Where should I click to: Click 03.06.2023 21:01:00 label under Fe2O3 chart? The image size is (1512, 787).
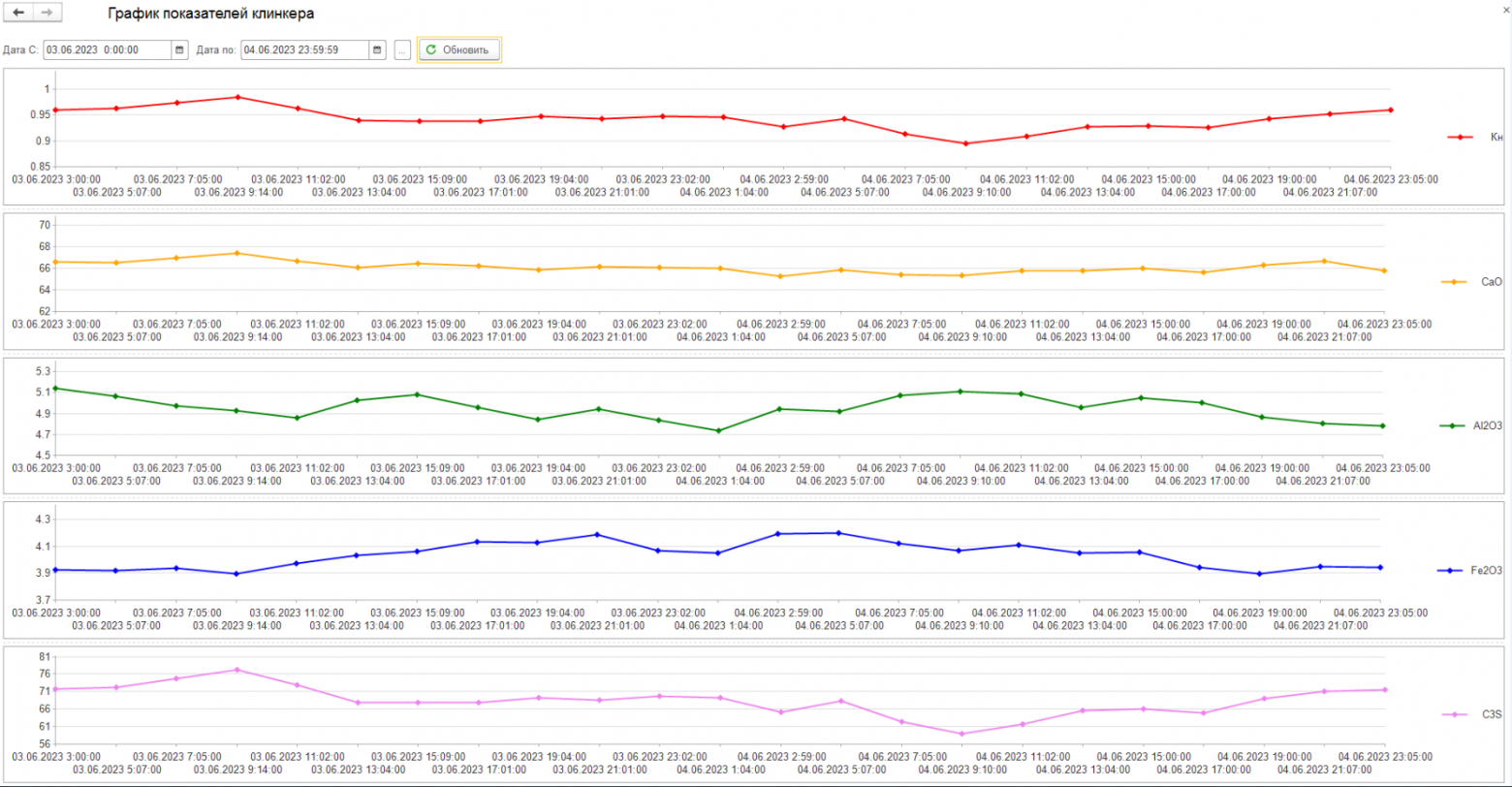pos(595,626)
